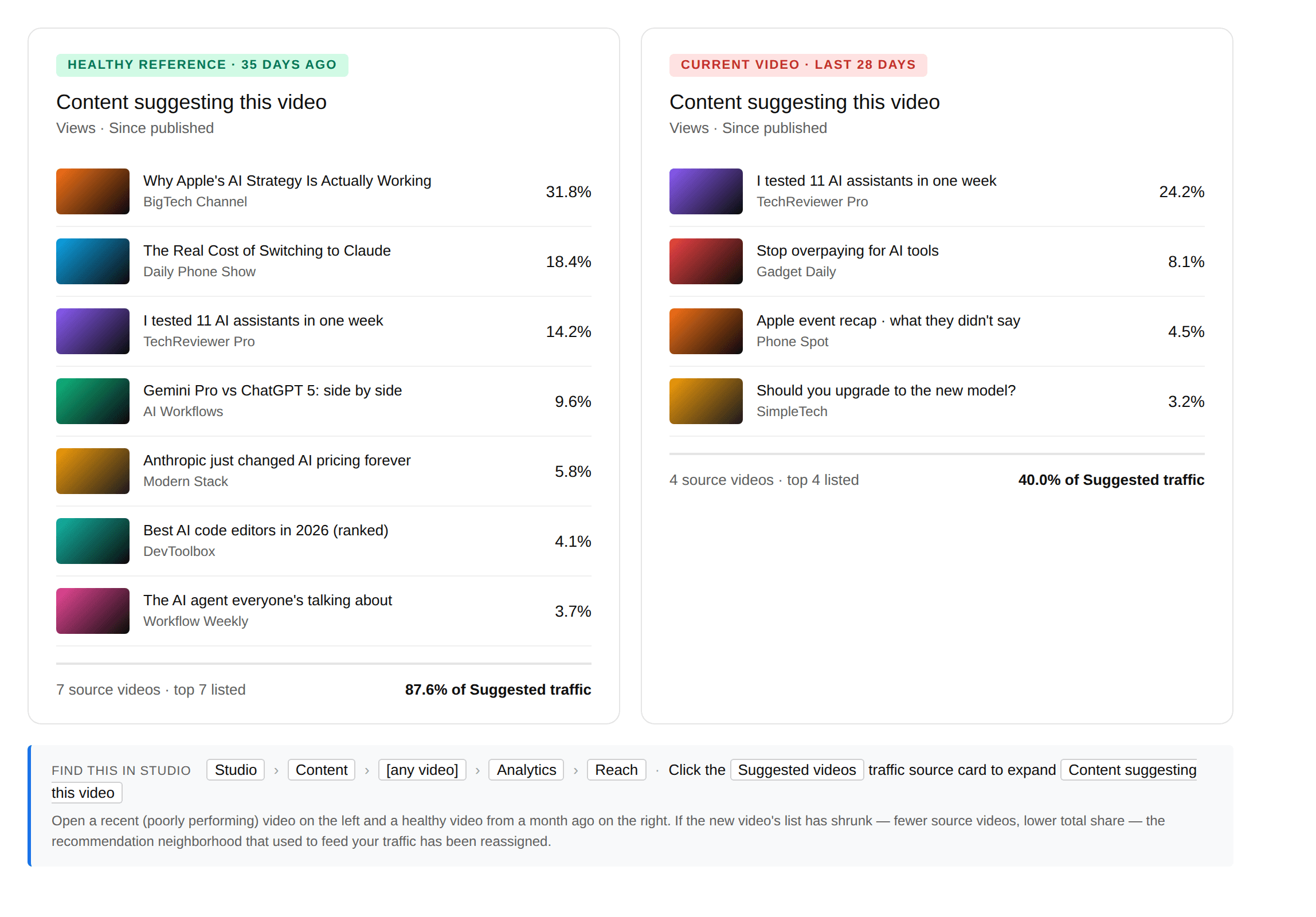Click the Content breadcrumb chip
1316x917 pixels.
(x=322, y=770)
